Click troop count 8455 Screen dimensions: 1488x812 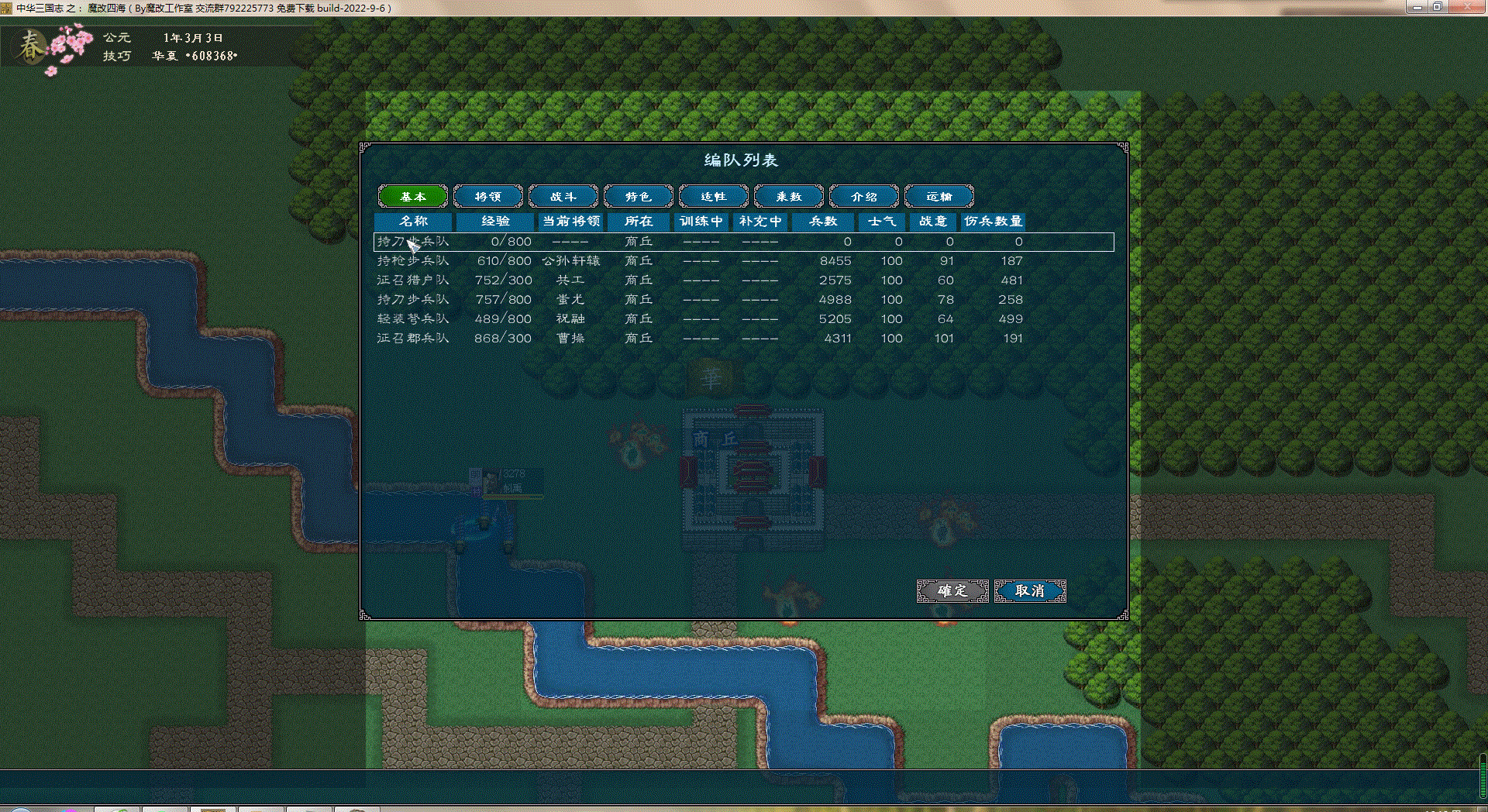click(835, 261)
